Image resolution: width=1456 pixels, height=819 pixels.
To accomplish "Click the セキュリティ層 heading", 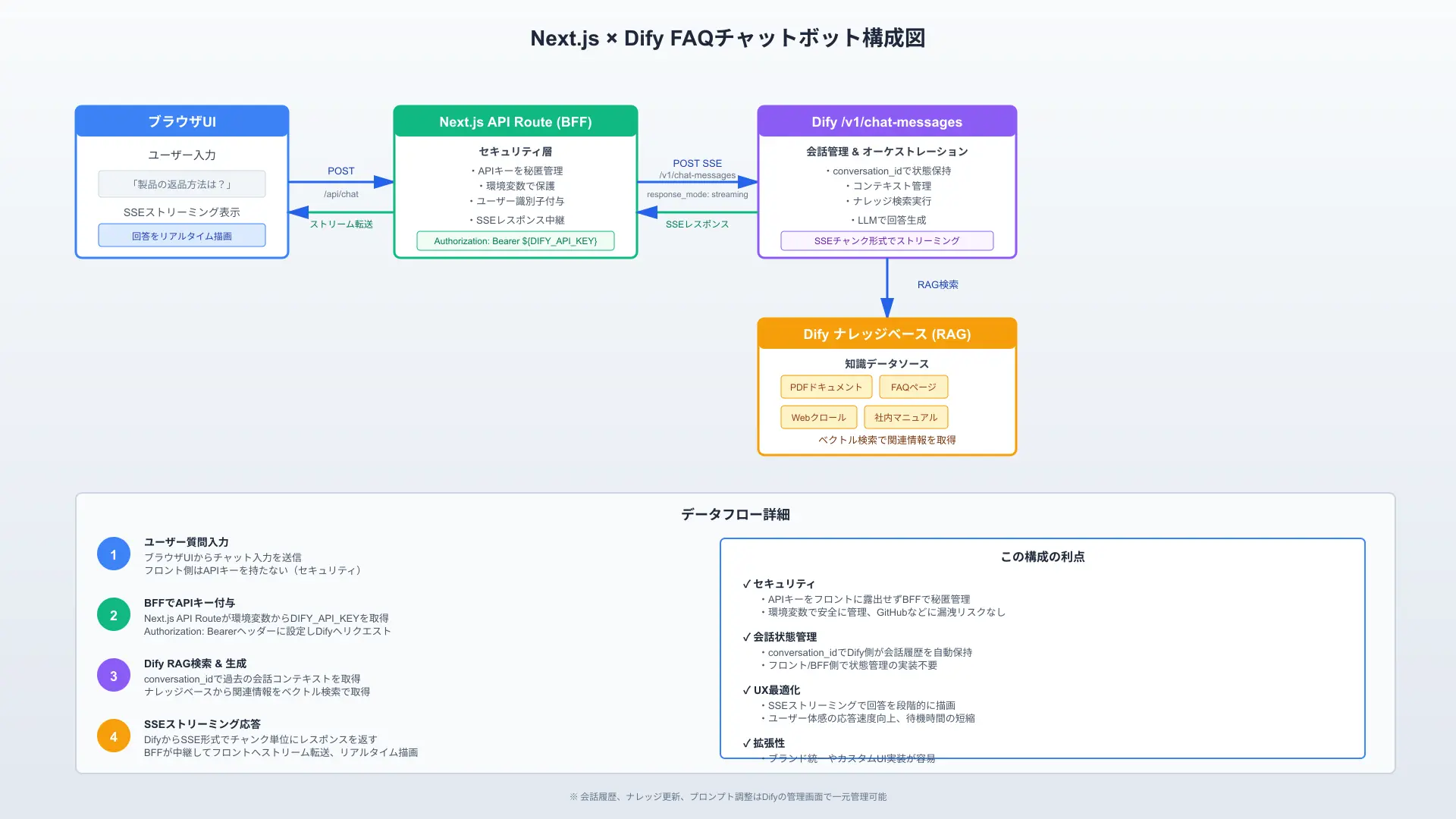I will tap(516, 152).
